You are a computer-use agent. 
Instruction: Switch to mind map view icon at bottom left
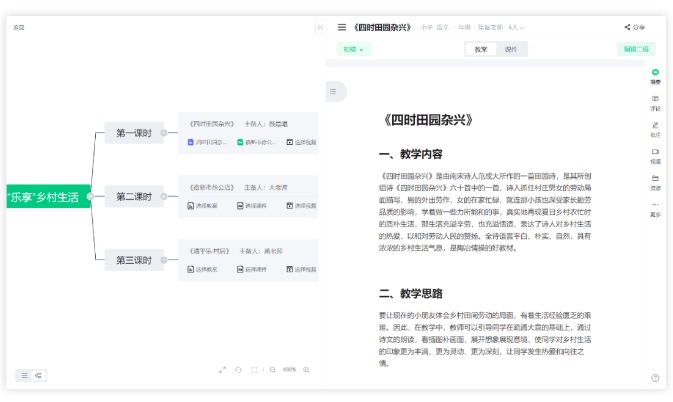coord(38,375)
